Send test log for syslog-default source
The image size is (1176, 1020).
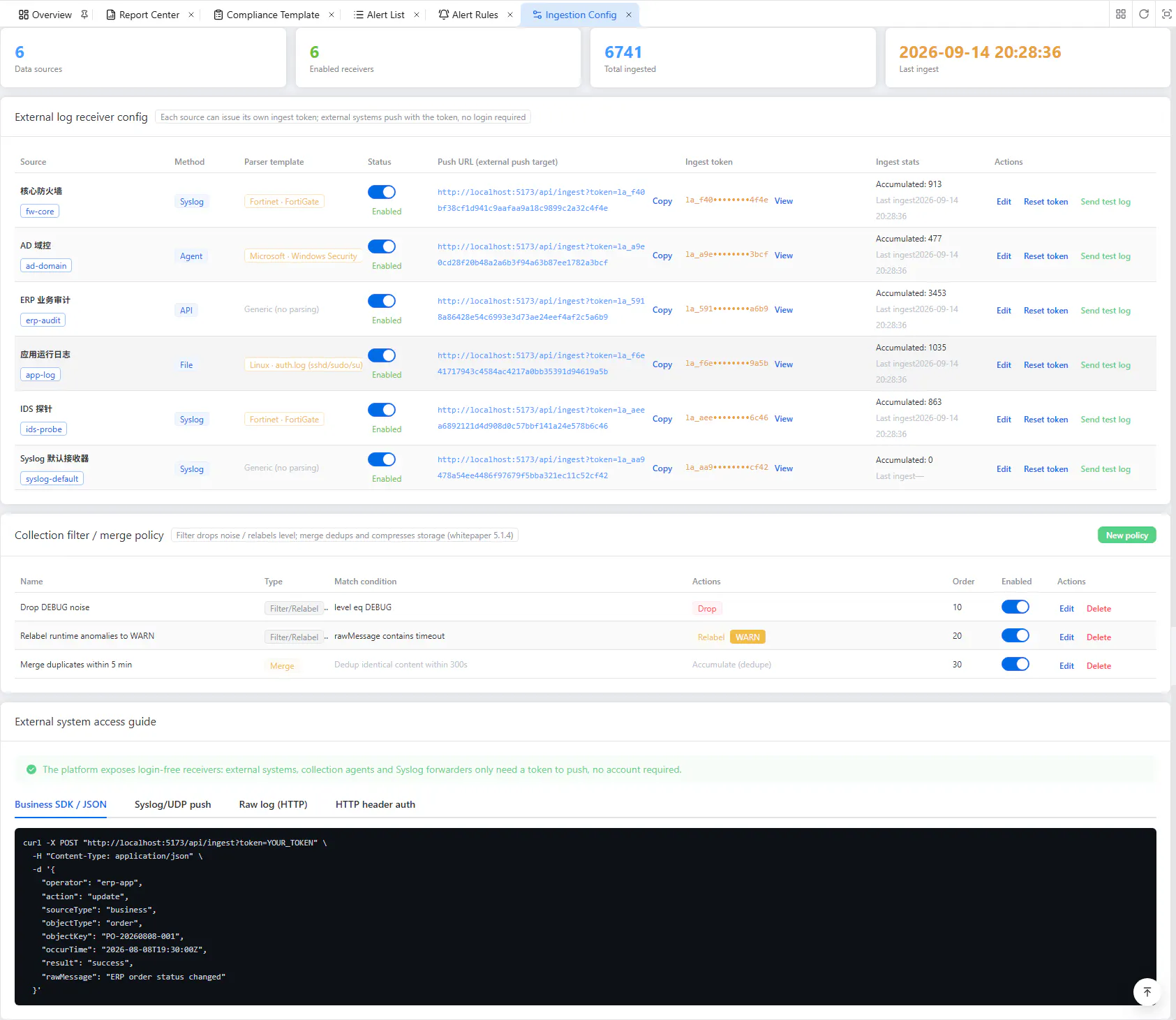[x=1106, y=469]
